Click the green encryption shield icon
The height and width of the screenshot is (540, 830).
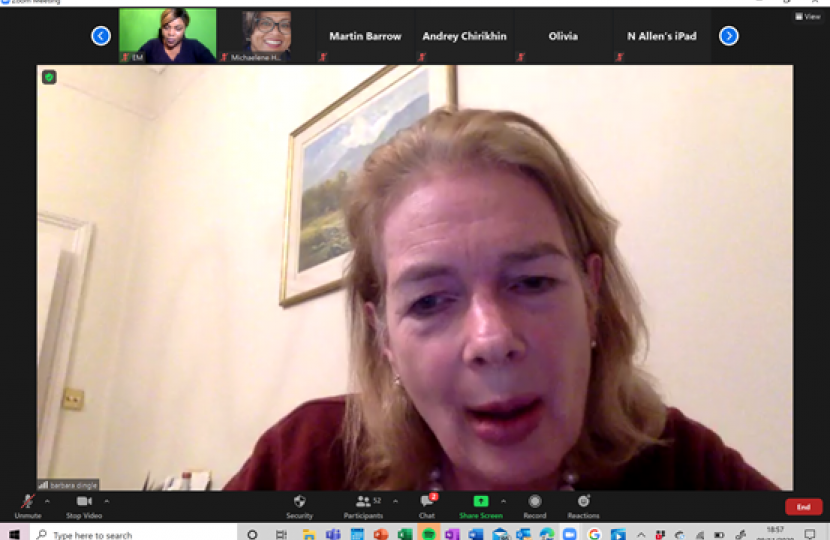click(x=49, y=77)
